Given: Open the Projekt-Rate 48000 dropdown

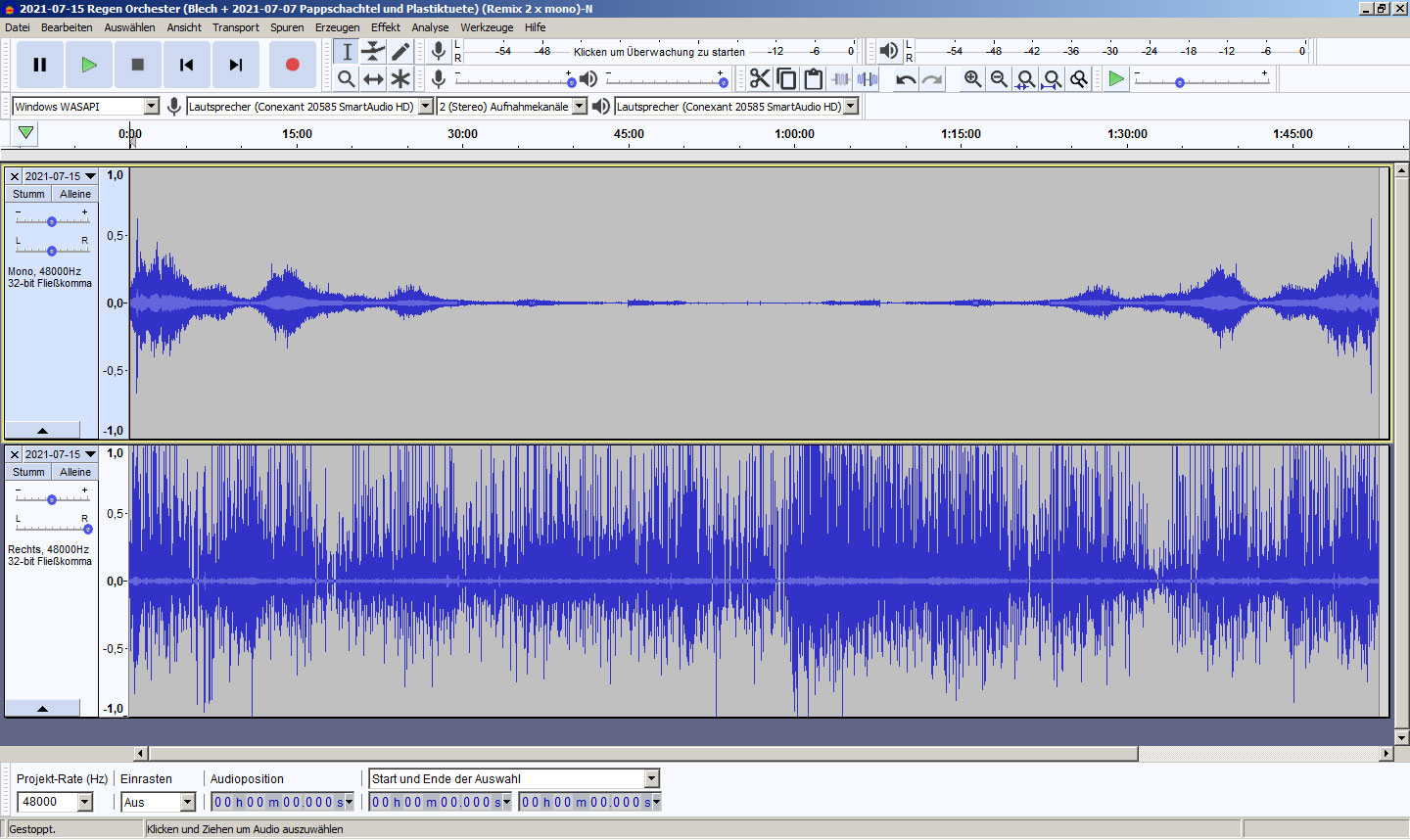Looking at the screenshot, I should pos(85,802).
